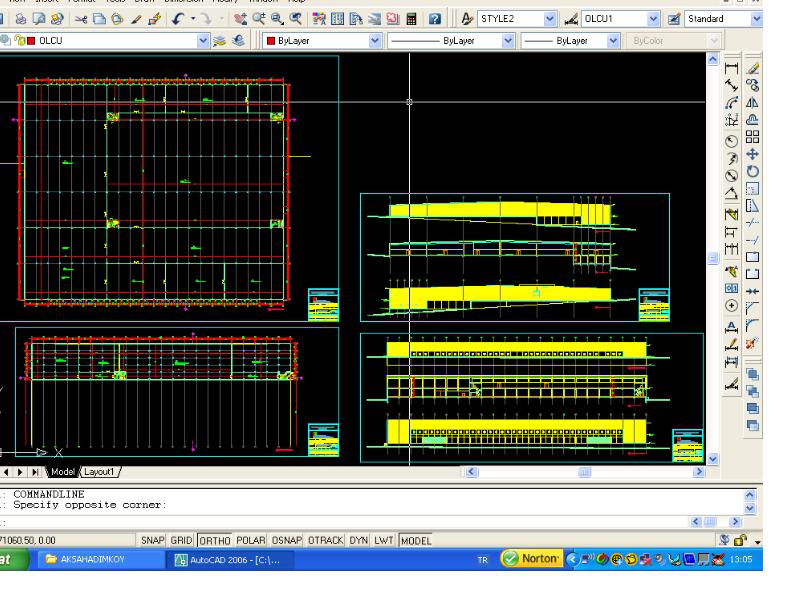Select the Move tool
This screenshot has width=800, height=600.
[753, 154]
